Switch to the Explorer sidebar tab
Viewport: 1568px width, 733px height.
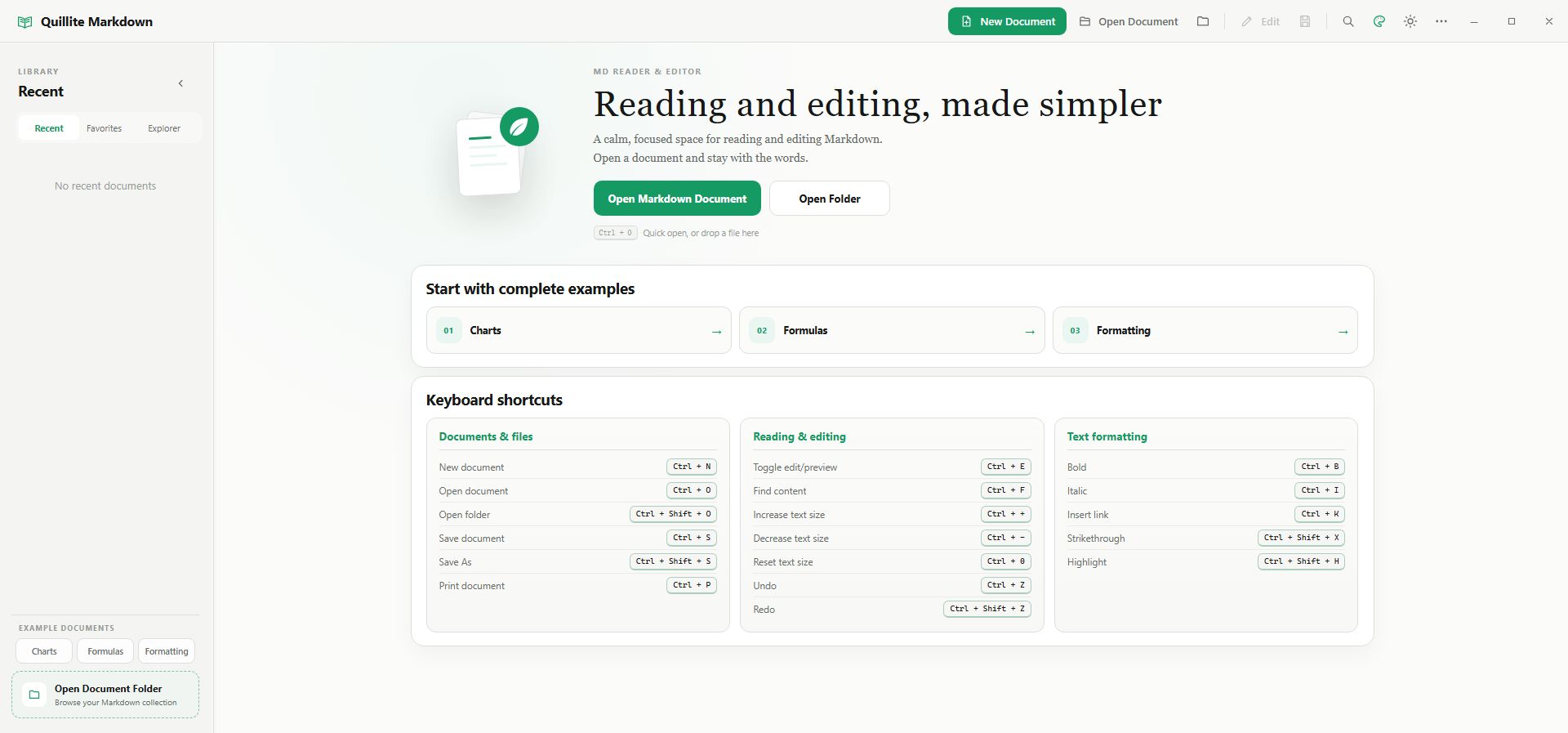pos(164,128)
